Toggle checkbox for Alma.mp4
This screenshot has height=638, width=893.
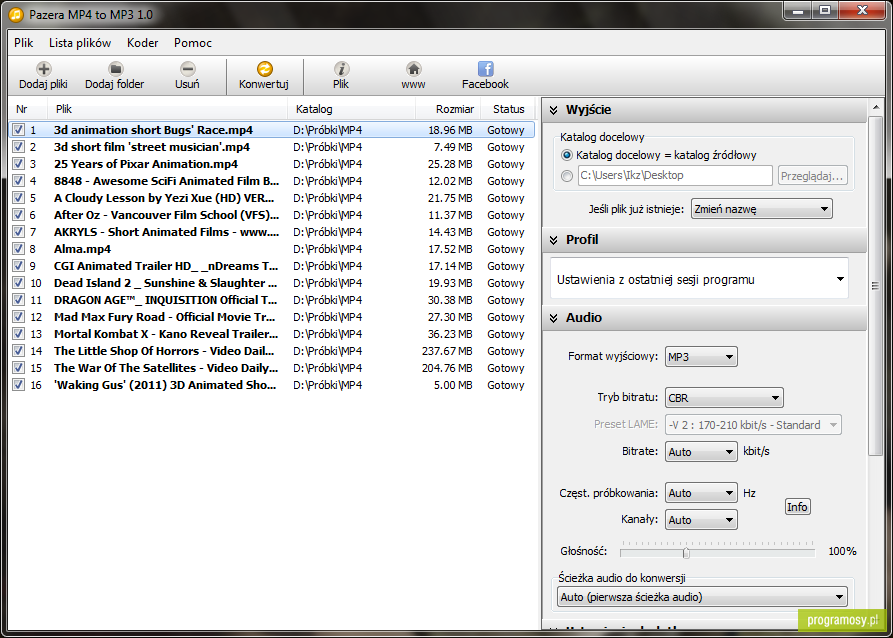point(19,249)
